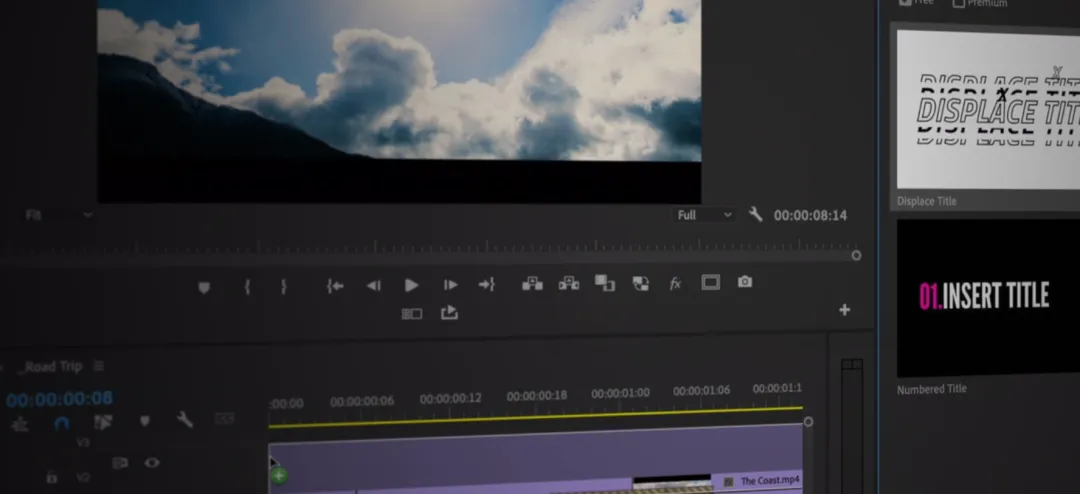The image size is (1080, 494).
Task: Click the 00:00:08:14 duration timecode
Action: point(810,216)
